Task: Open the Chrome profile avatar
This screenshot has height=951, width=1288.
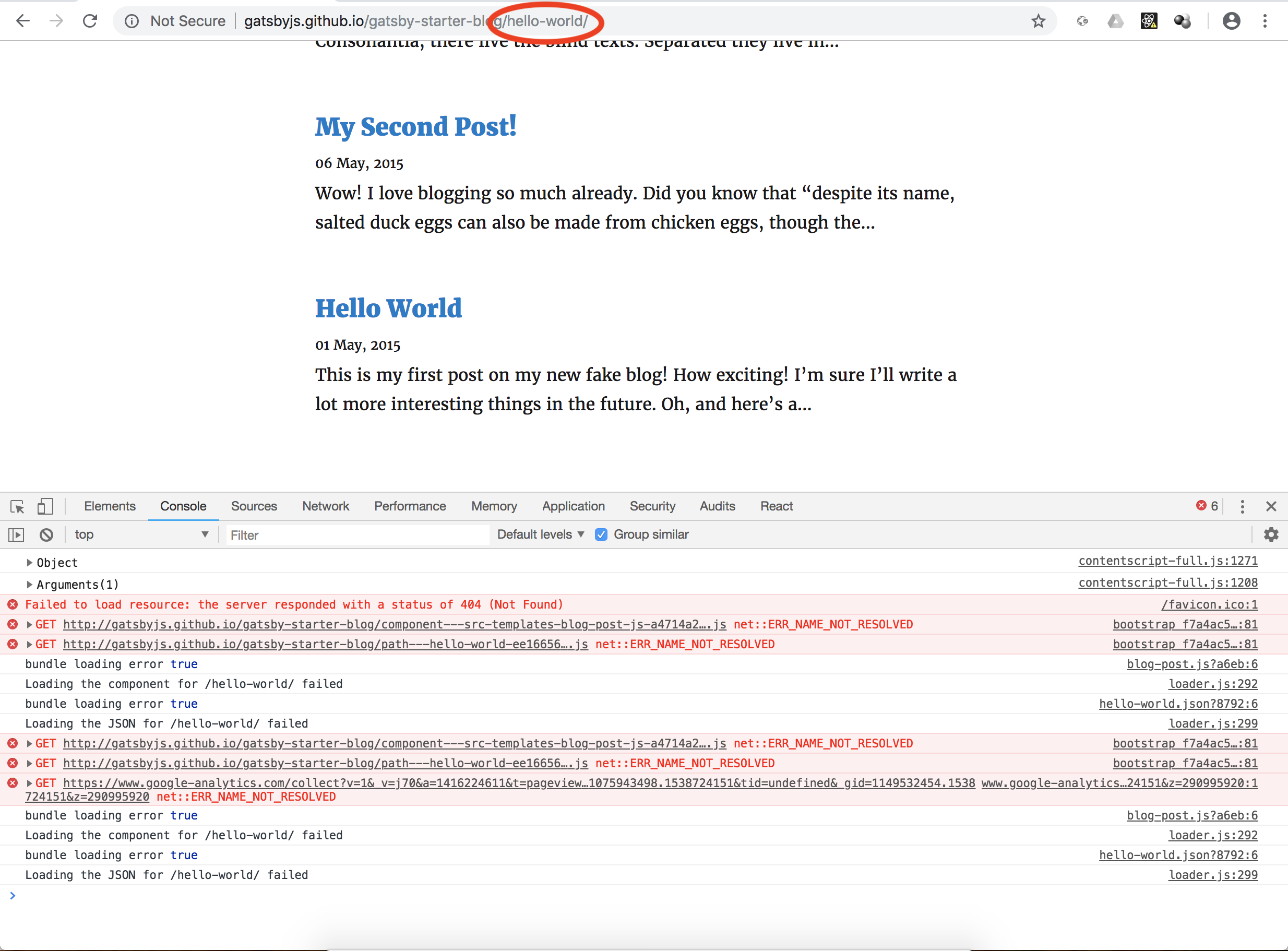Action: [x=1231, y=21]
